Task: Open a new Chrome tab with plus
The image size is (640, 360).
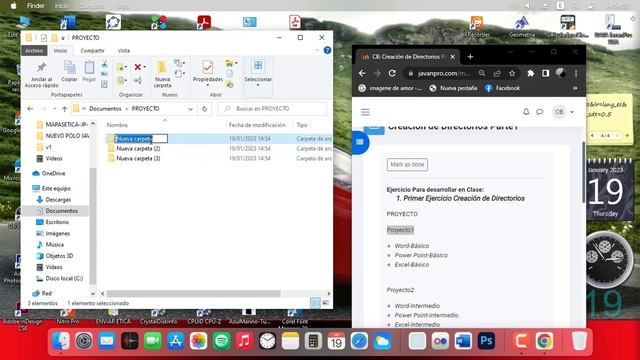Action: click(x=470, y=57)
